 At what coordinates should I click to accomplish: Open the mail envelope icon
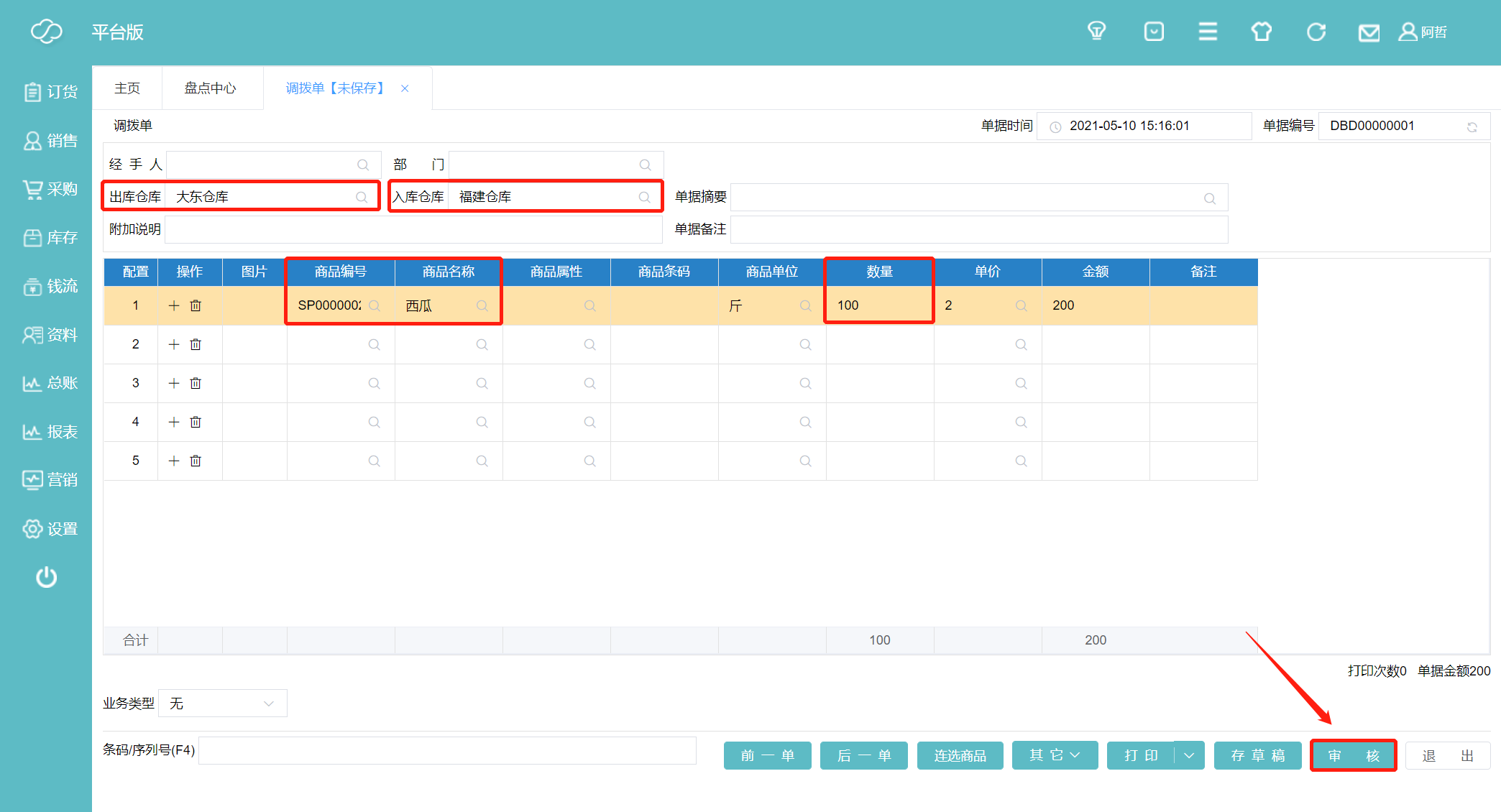point(1368,33)
